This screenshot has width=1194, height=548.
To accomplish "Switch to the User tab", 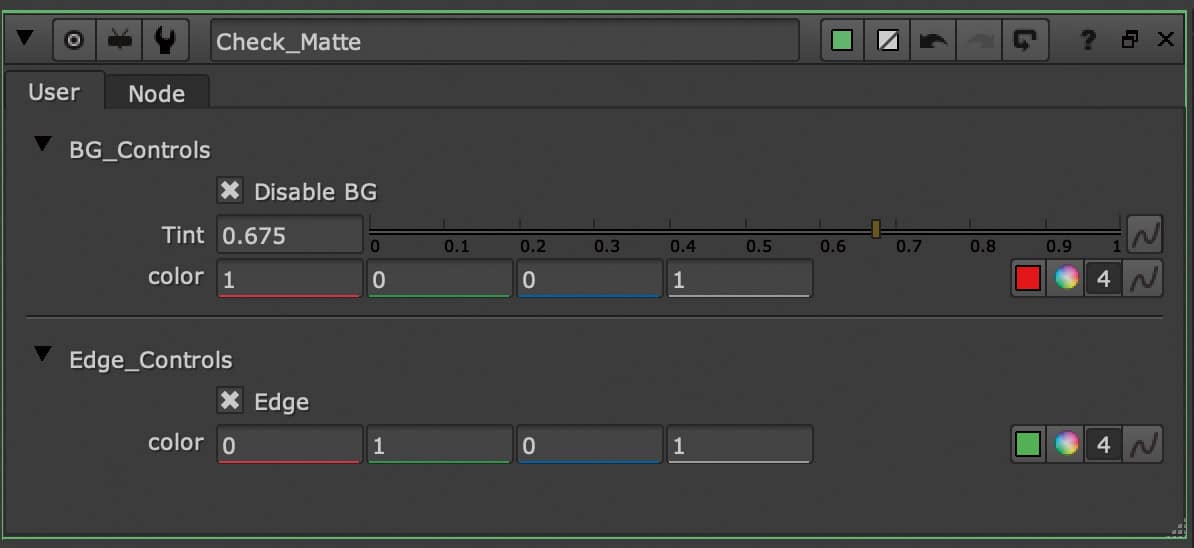I will [x=53, y=92].
